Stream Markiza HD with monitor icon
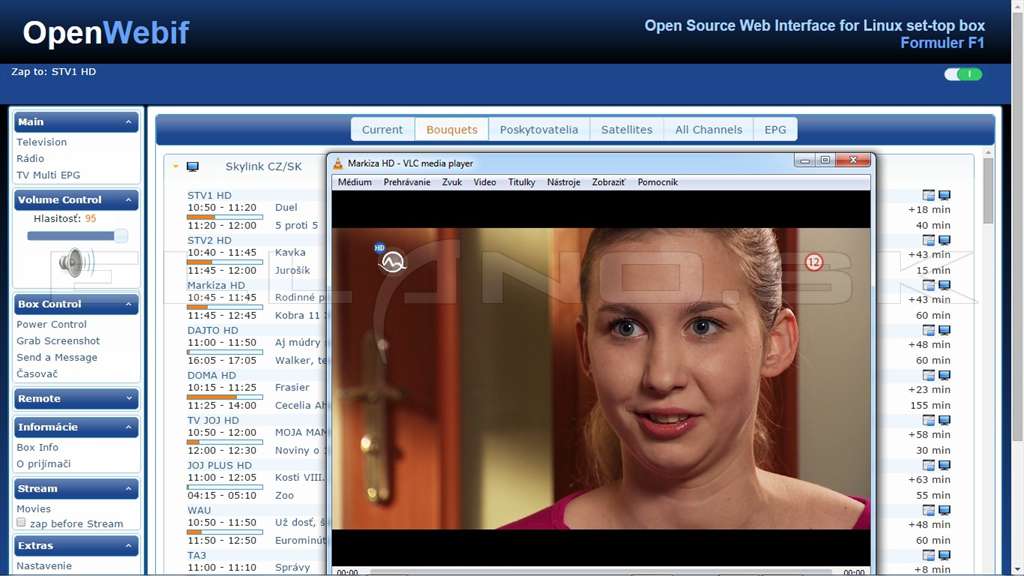This screenshot has height=576, width=1024. [944, 285]
